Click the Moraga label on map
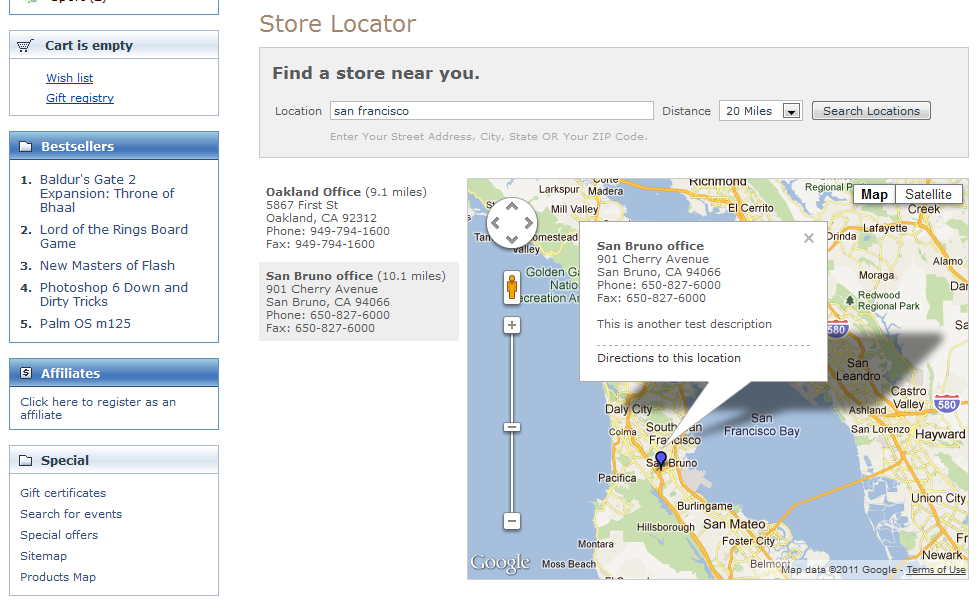The width and height of the screenshot is (979, 608). (x=876, y=275)
